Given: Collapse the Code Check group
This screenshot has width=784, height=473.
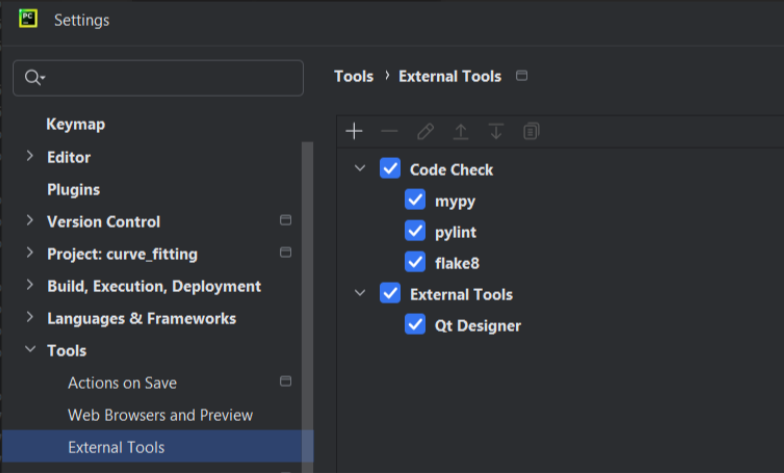Looking at the screenshot, I should [360, 169].
